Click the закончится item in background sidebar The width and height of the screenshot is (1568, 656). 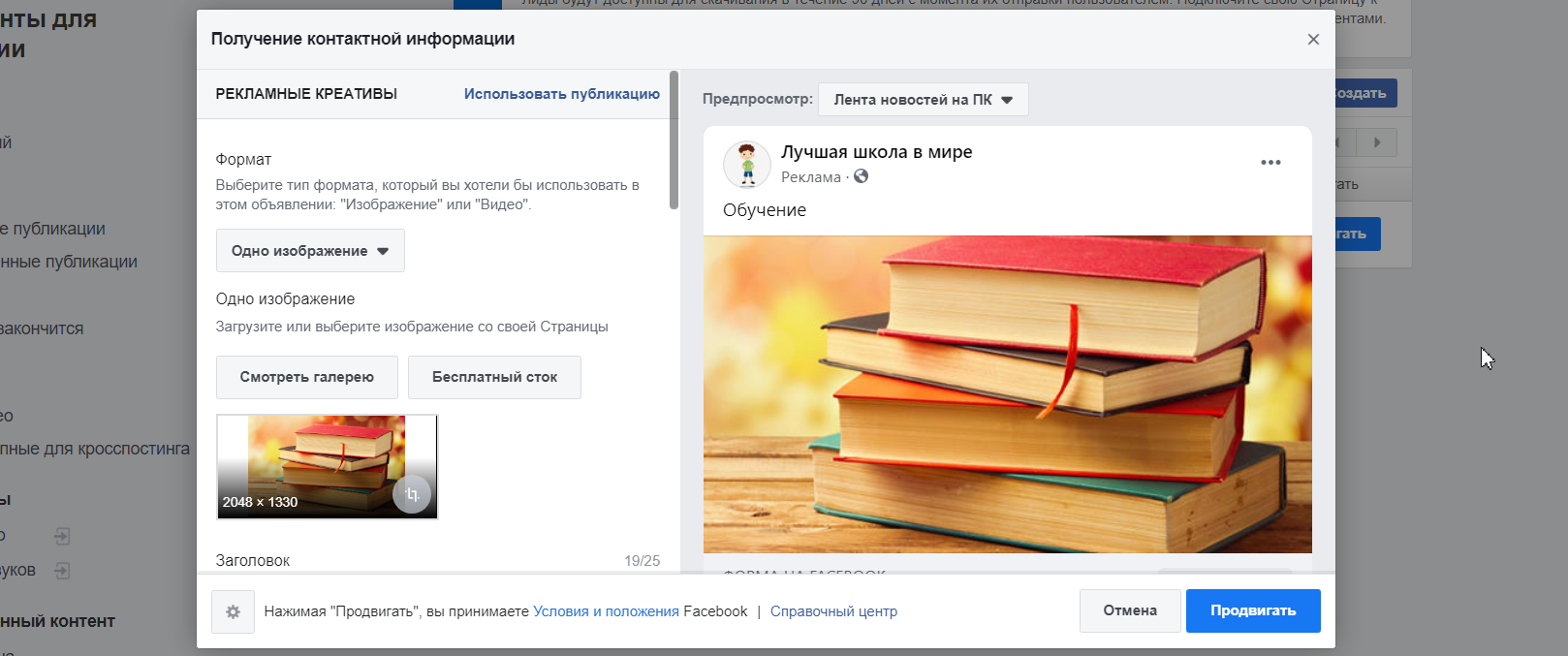42,328
